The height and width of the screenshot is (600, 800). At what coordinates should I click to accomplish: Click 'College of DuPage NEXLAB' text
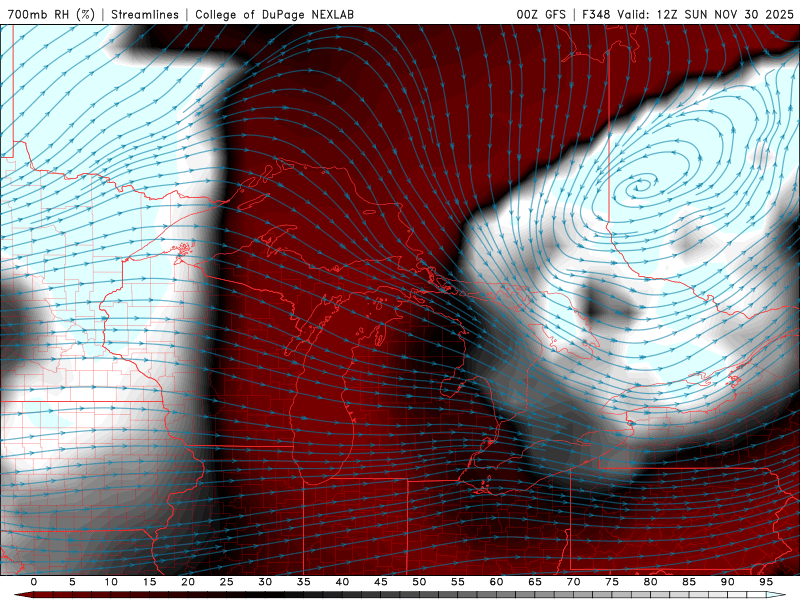tap(274, 14)
